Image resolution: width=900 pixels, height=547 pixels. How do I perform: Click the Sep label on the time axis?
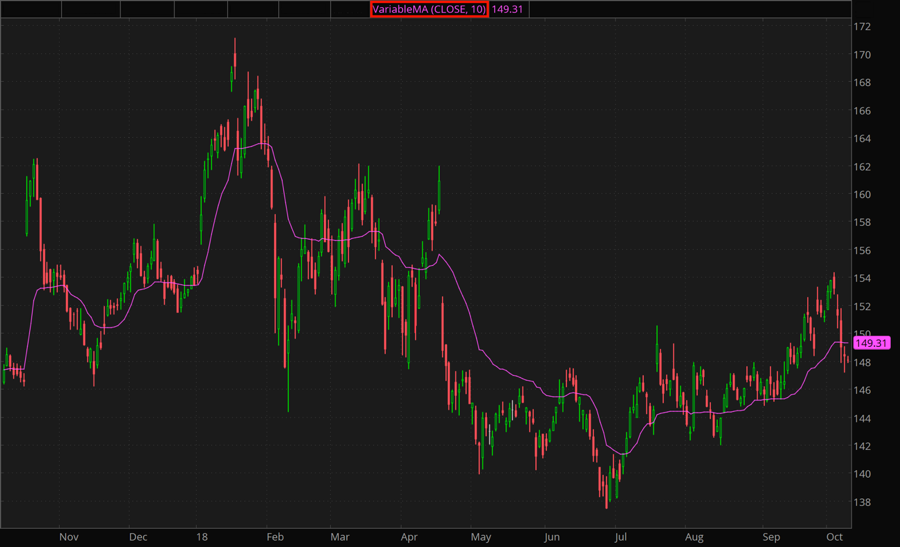pos(771,537)
